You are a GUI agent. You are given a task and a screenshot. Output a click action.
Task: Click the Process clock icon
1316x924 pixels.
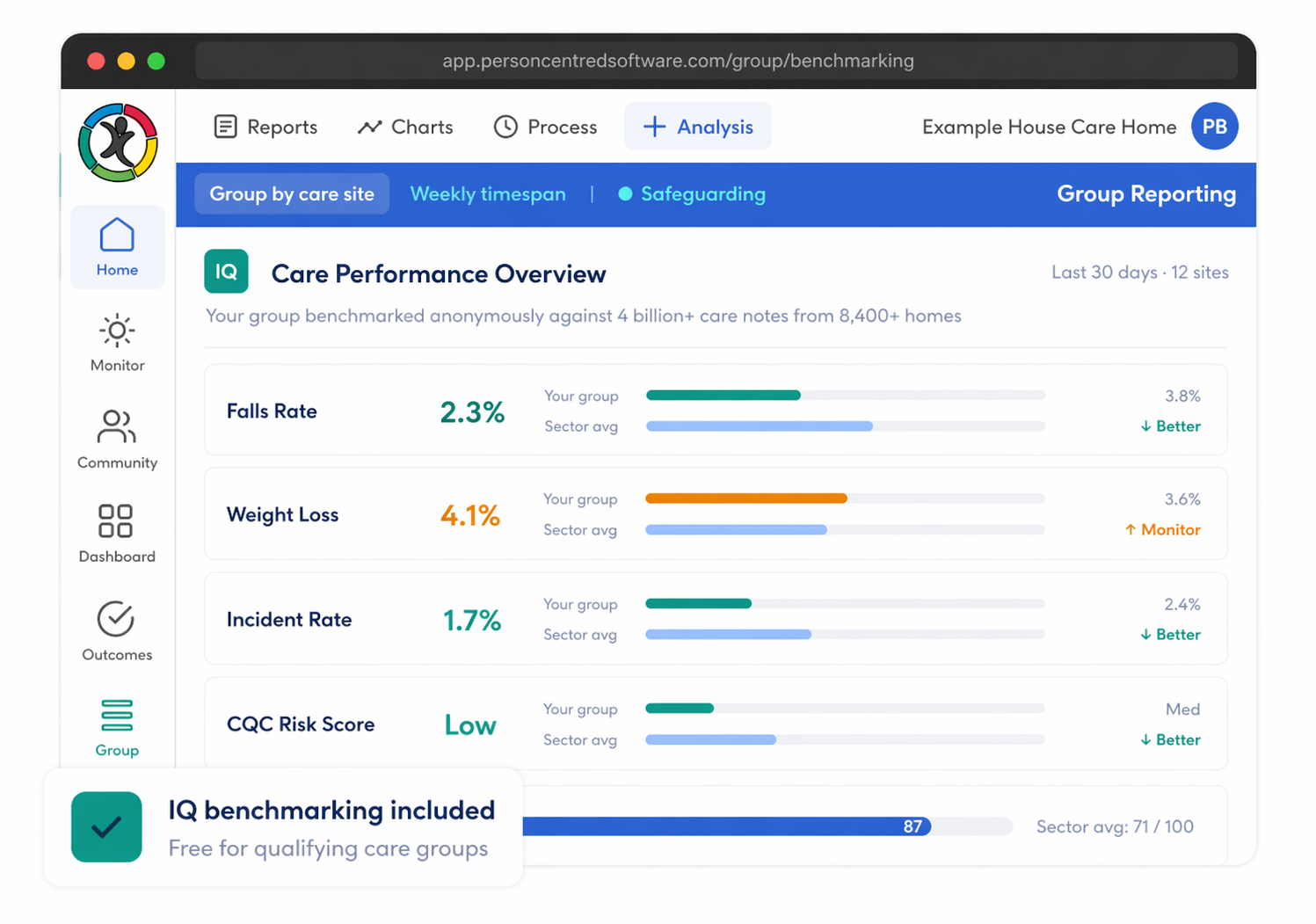click(505, 127)
